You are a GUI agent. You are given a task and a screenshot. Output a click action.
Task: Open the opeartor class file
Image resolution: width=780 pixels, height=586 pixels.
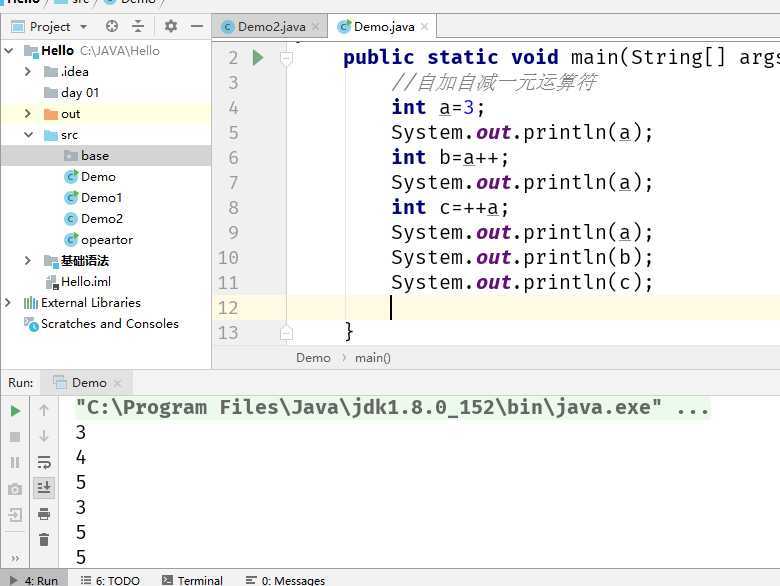point(98,240)
